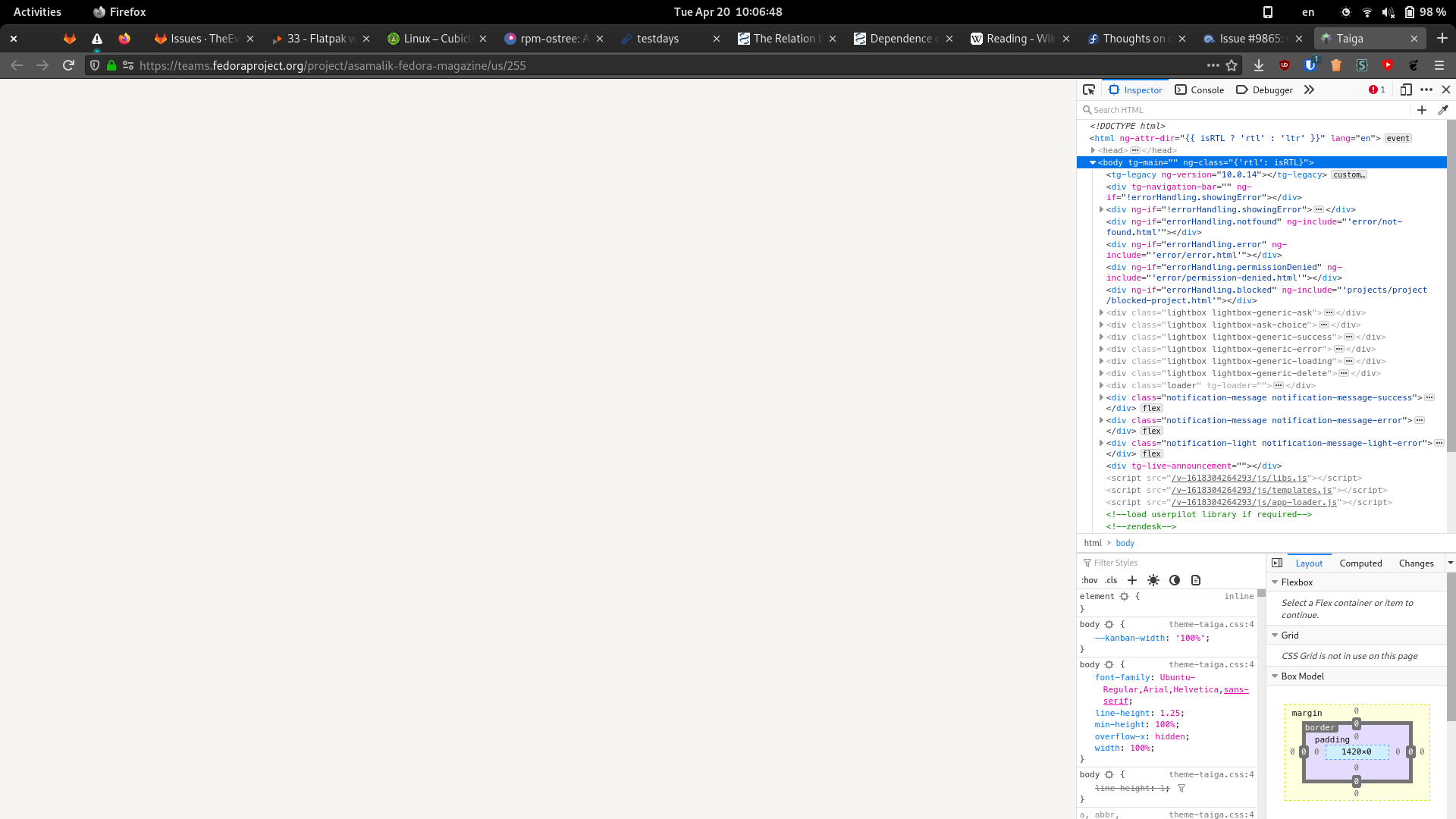Toggle dark color scheme simulation
Image resolution: width=1456 pixels, height=819 pixels.
[x=1175, y=580]
